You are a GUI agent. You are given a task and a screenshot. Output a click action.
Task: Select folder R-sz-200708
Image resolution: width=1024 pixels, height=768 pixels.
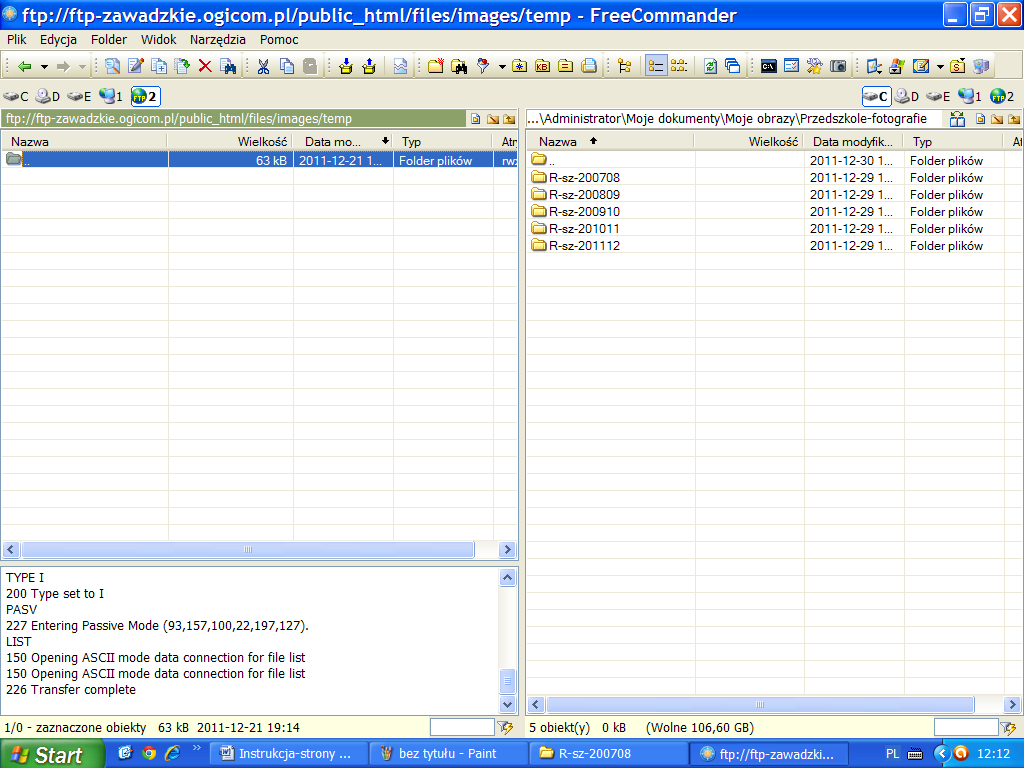(584, 178)
